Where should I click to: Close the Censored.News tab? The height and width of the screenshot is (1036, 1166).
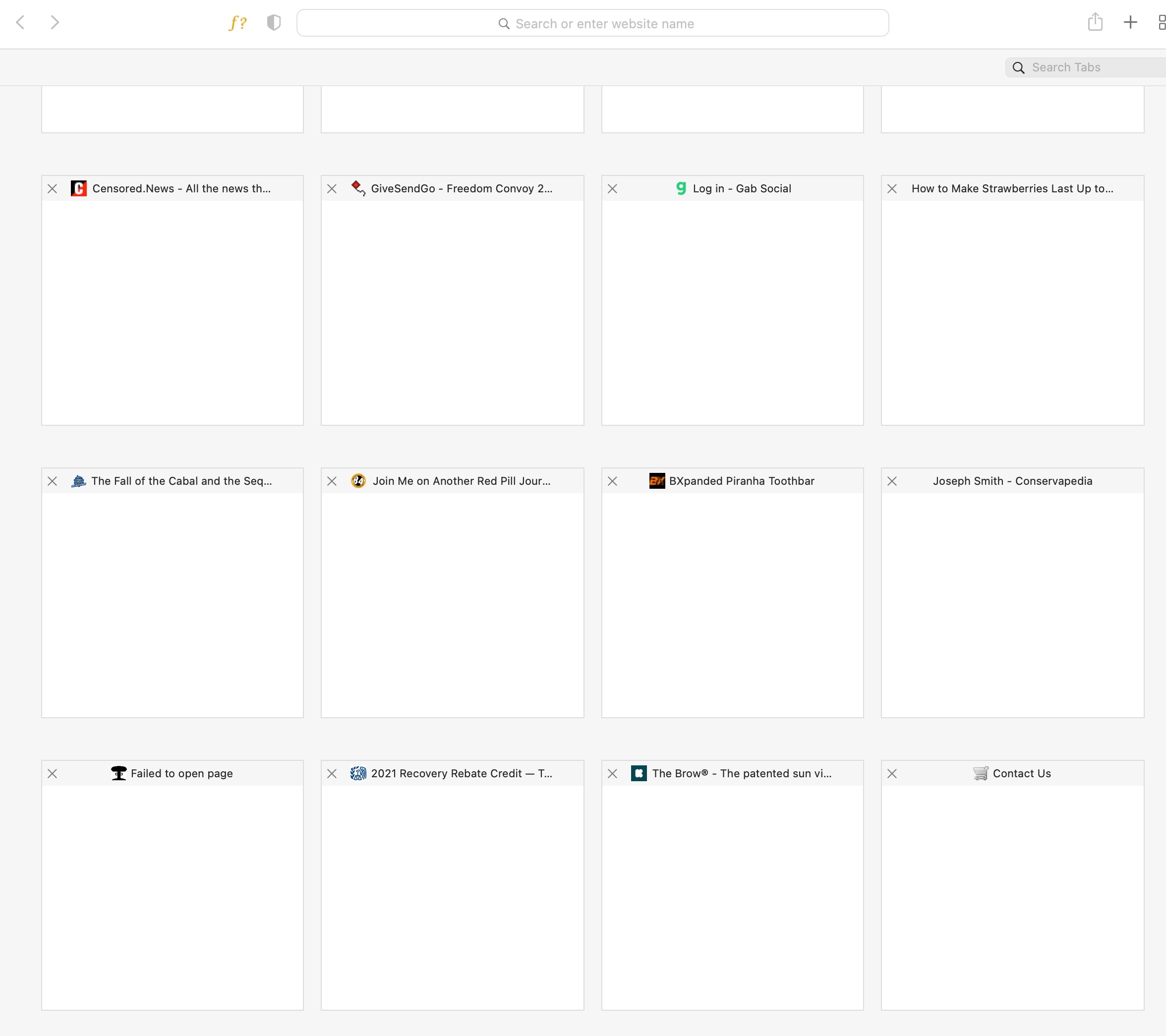[53, 189]
